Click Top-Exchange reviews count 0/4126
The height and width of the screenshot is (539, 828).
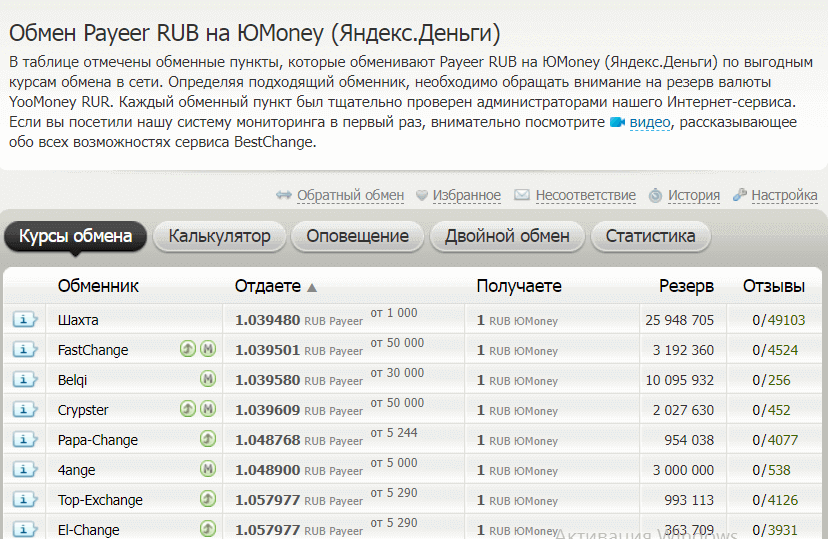[x=775, y=500]
